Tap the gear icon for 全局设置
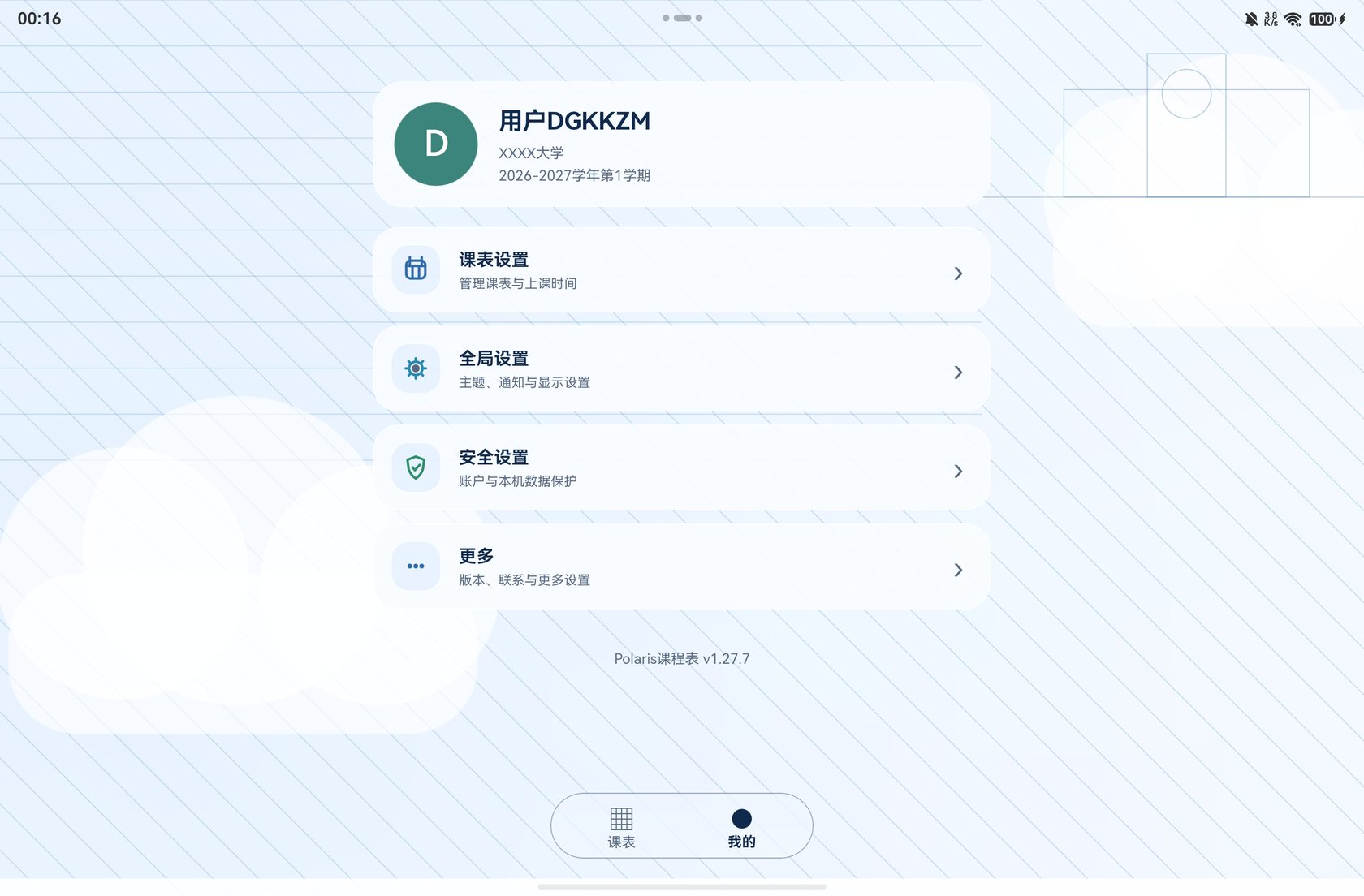Screen dimensions: 1364x896 coord(416,368)
